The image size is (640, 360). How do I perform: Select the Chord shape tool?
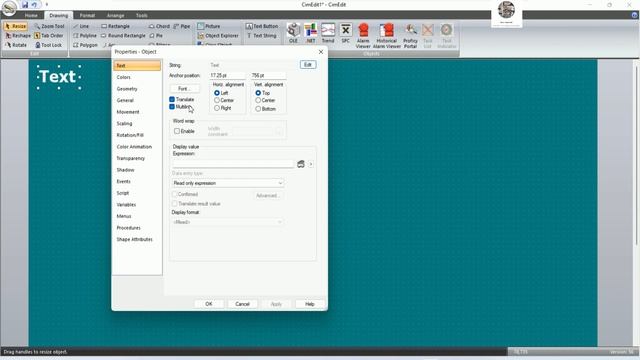(160, 26)
